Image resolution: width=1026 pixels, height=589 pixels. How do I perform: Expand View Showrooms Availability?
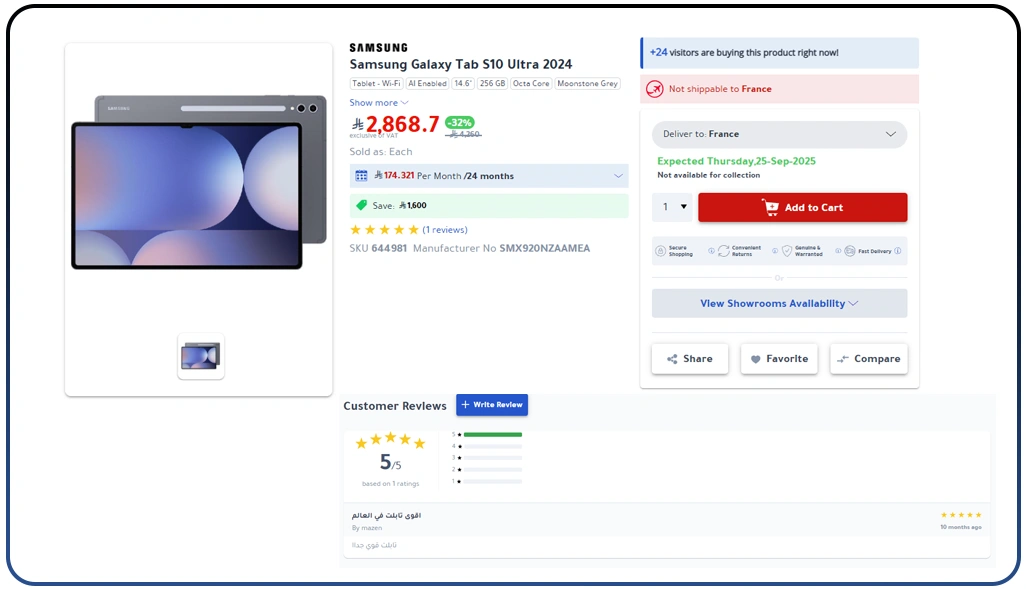[779, 303]
